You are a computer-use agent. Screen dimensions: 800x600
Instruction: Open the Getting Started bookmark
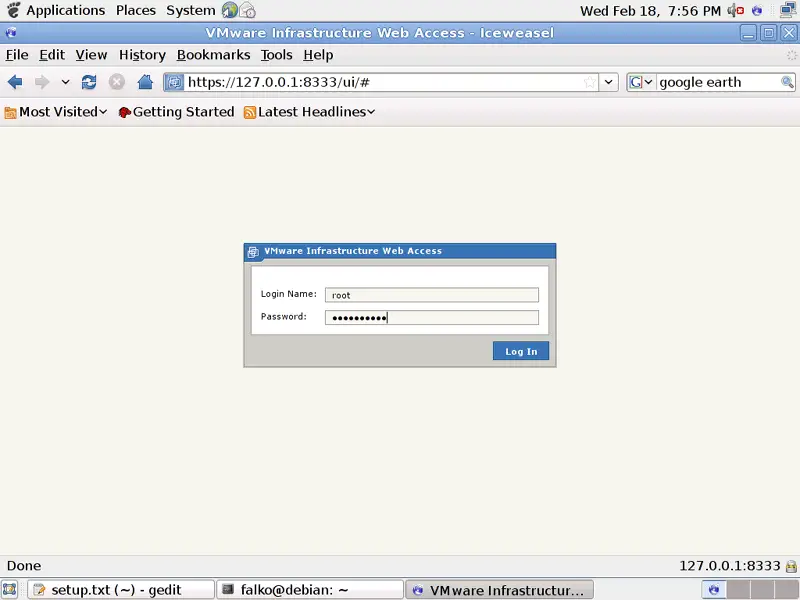176,112
